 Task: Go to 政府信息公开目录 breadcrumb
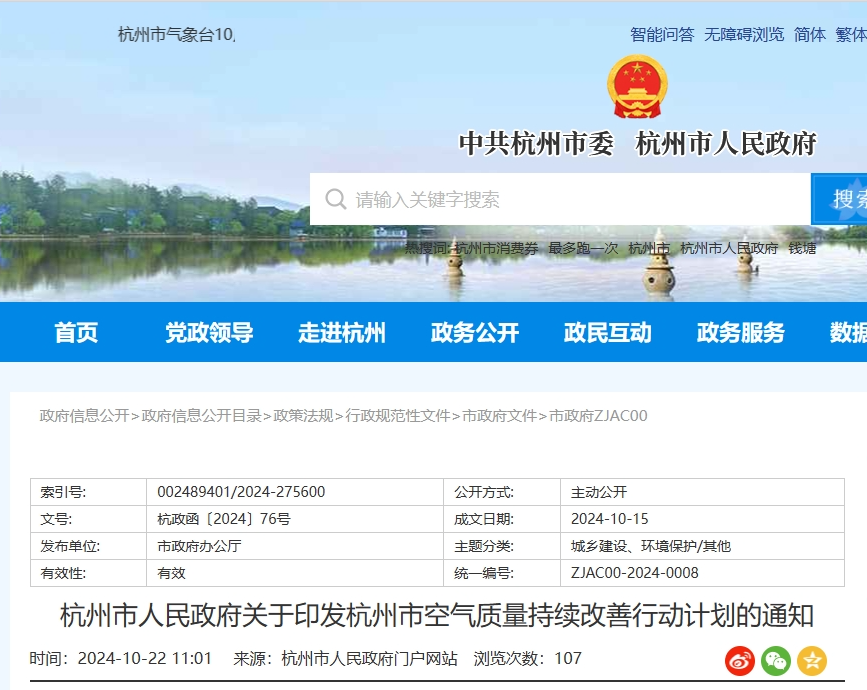(x=202, y=415)
